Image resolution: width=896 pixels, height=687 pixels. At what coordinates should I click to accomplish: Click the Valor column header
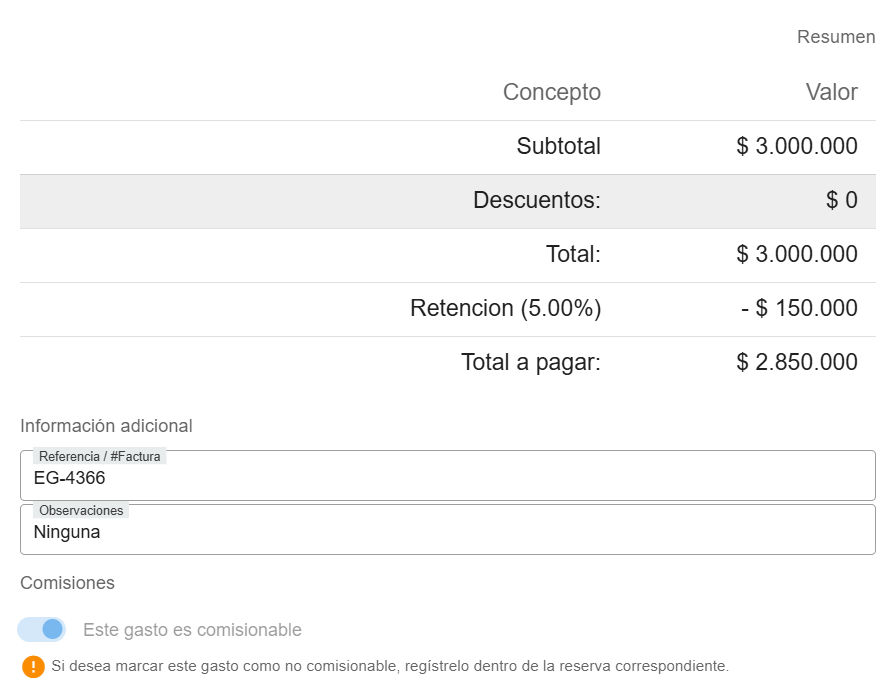(831, 92)
